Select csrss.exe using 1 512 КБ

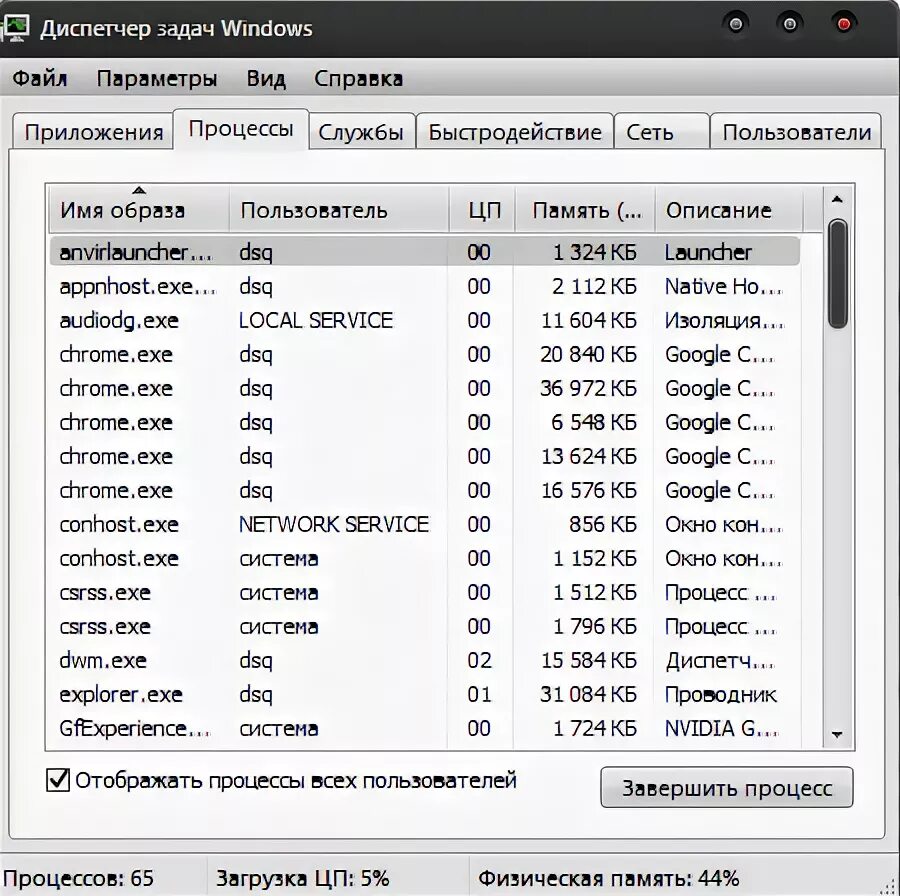[425, 592]
